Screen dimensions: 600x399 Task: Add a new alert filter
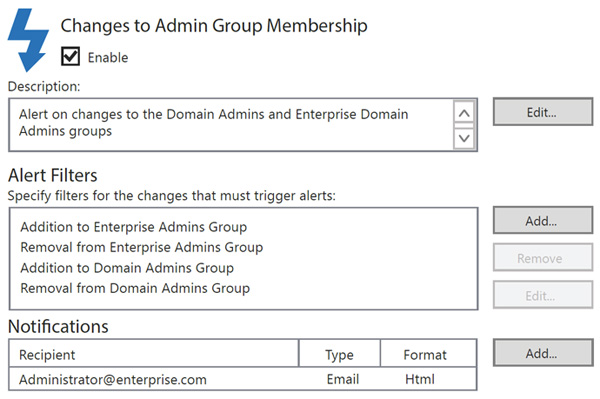pos(543,220)
